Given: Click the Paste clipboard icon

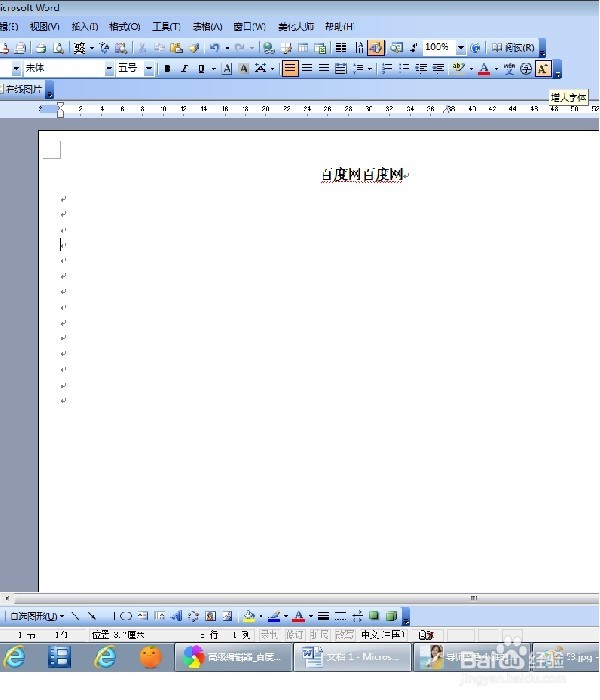Looking at the screenshot, I should [176, 47].
